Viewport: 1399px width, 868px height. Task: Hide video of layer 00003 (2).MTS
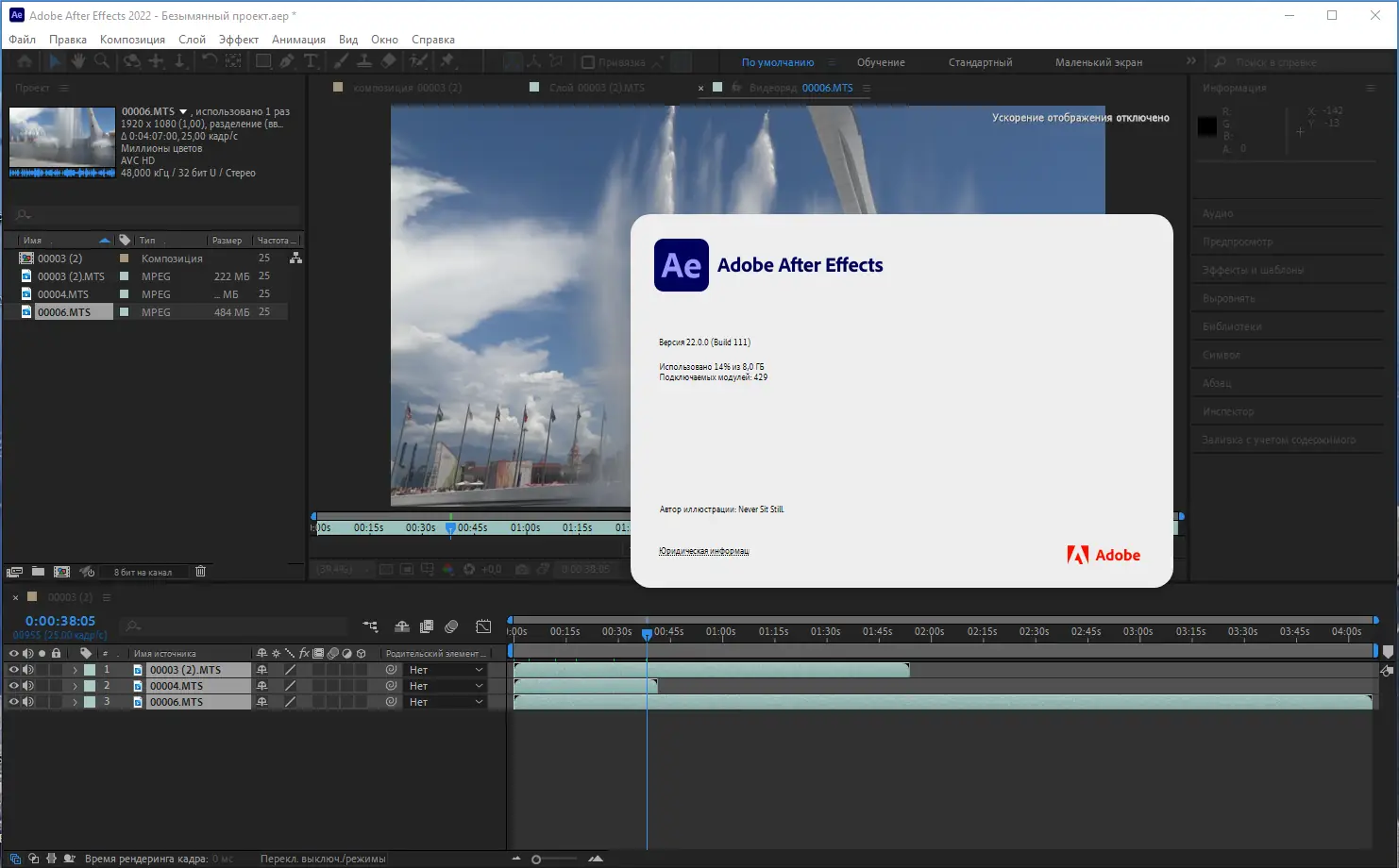tap(13, 670)
